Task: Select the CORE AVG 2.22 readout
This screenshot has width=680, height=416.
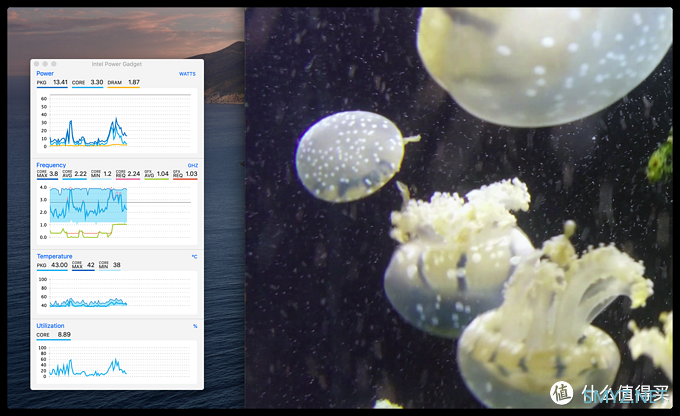Action: 74,174
